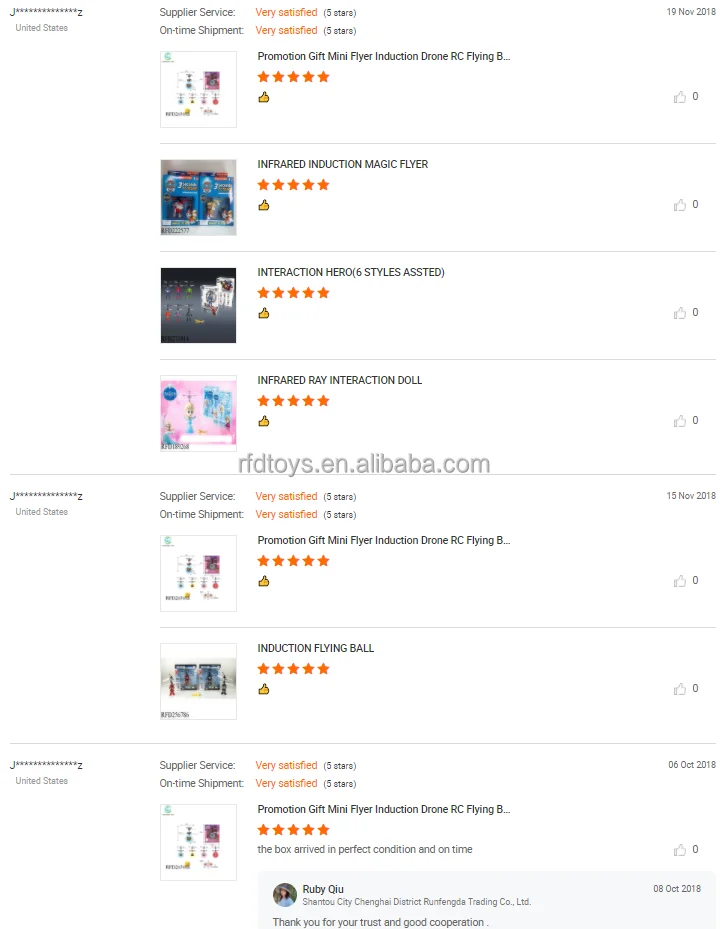This screenshot has width=727, height=929.
Task: Click helpful thumbs-up outline for INFRARED RAY INTERACTION DOLL
Action: pos(680,421)
